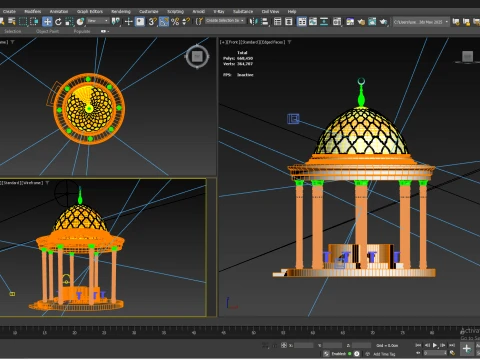The height and width of the screenshot is (360, 480).
Task: Open the Scripting menu
Action: point(175,11)
